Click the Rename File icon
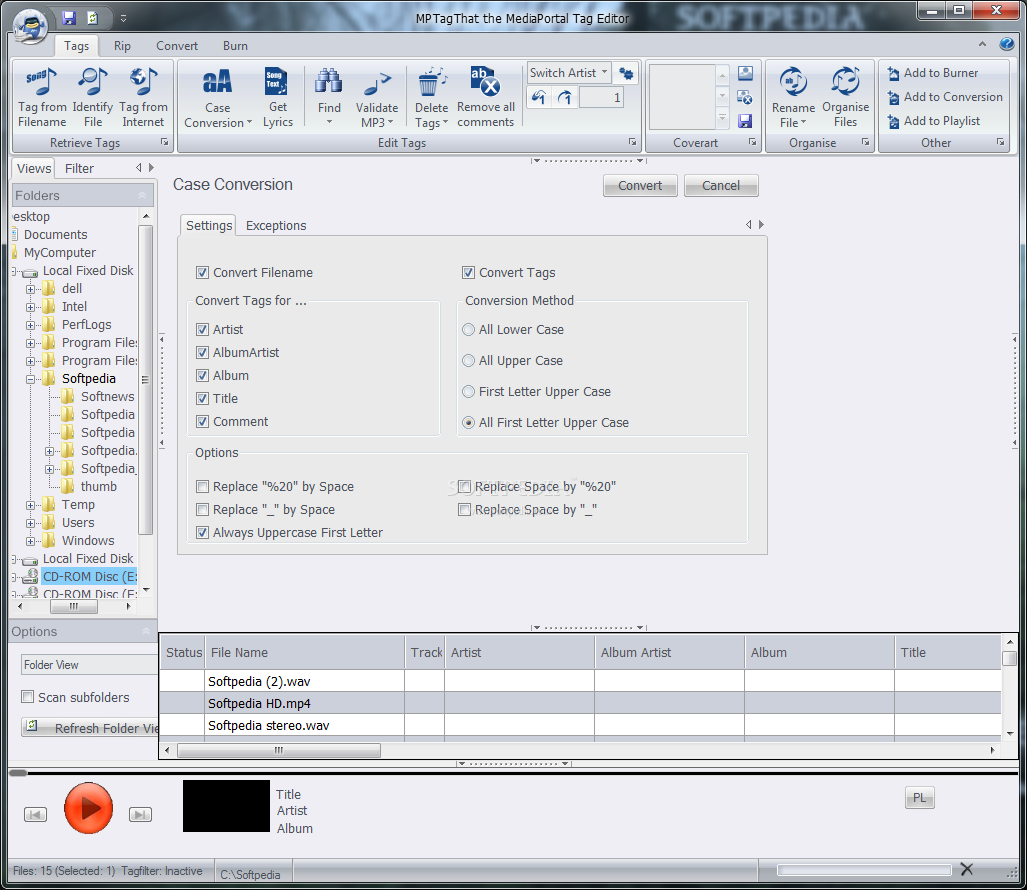1027x890 pixels. coord(793,81)
